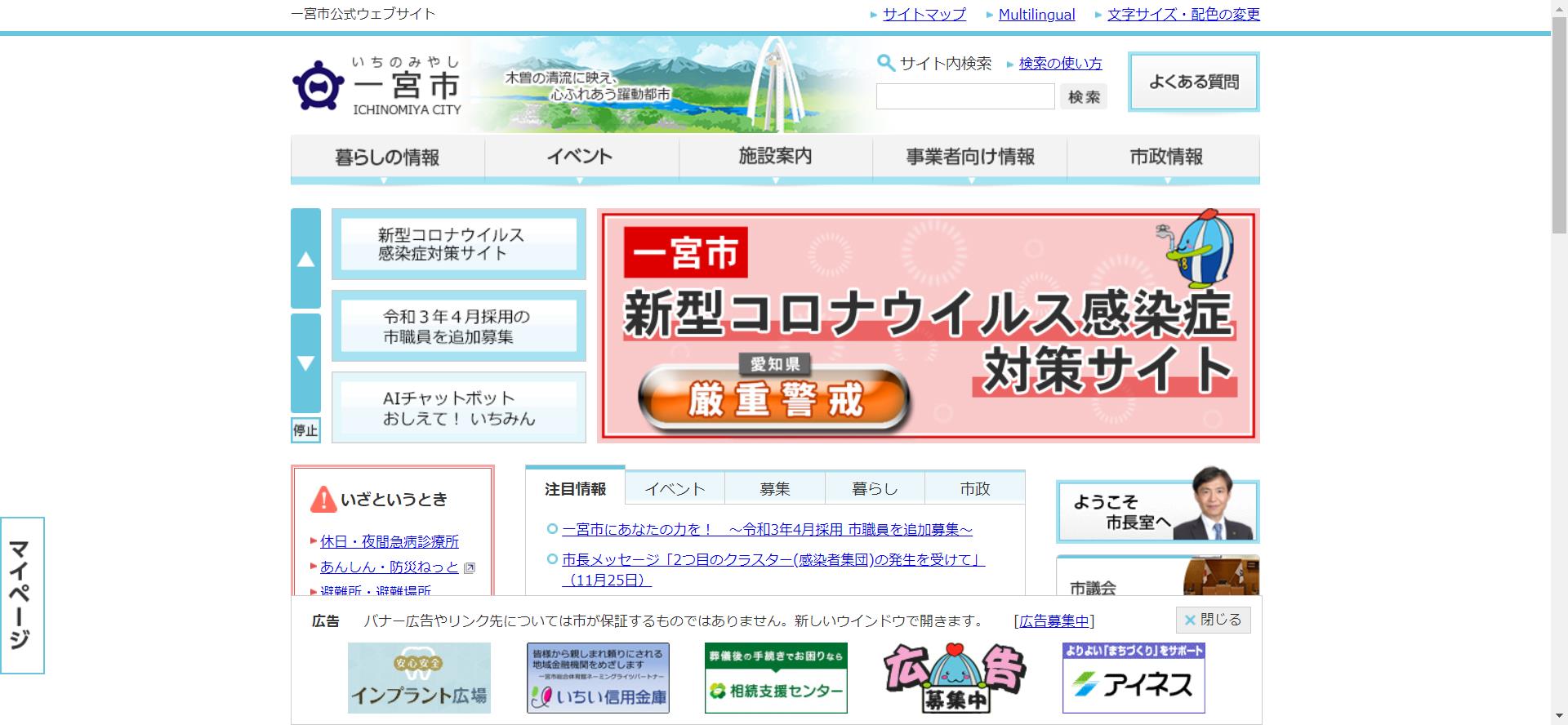1568x725 pixels.
Task: Open イベント main navigation menu
Action: 581,158
